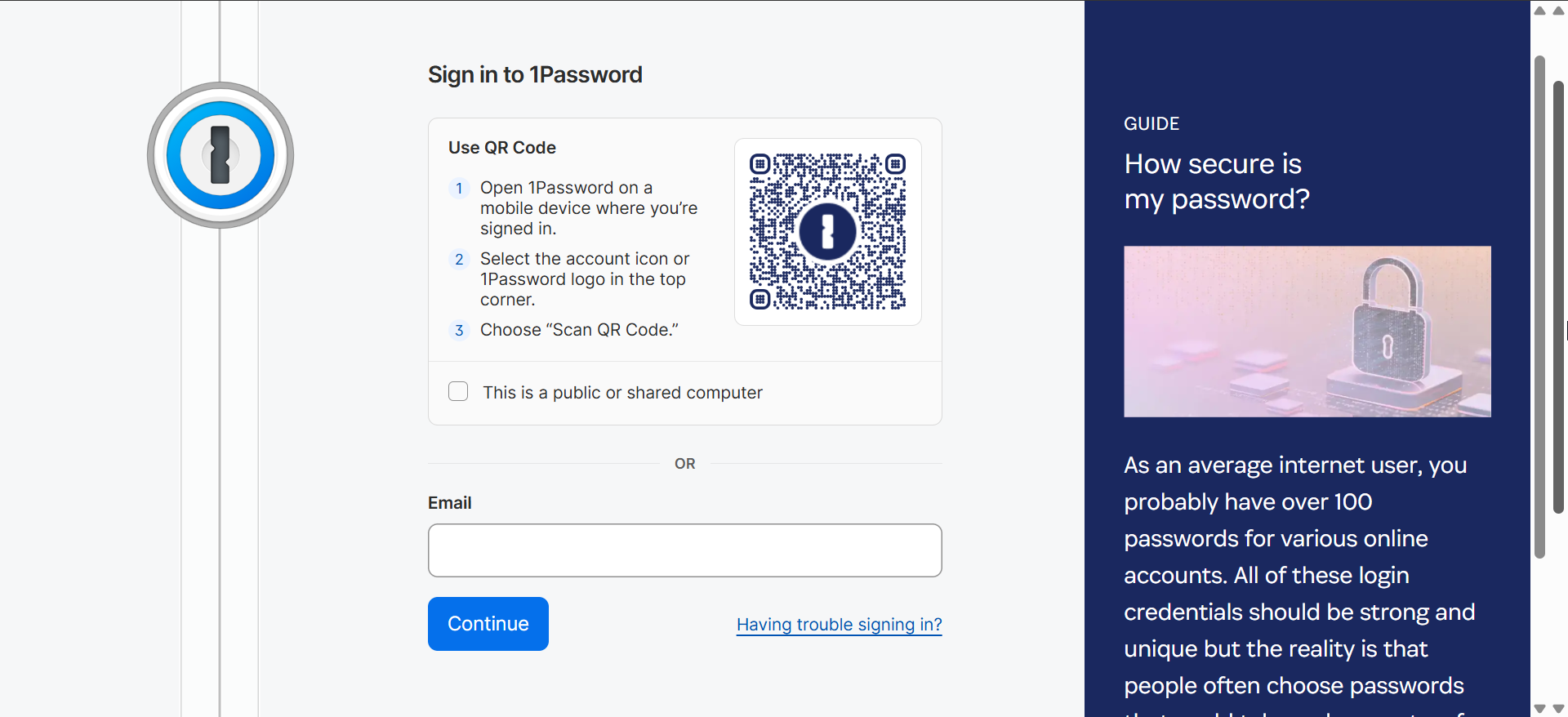Click the step 1 number badge
This screenshot has width=1568, height=717.
[459, 189]
